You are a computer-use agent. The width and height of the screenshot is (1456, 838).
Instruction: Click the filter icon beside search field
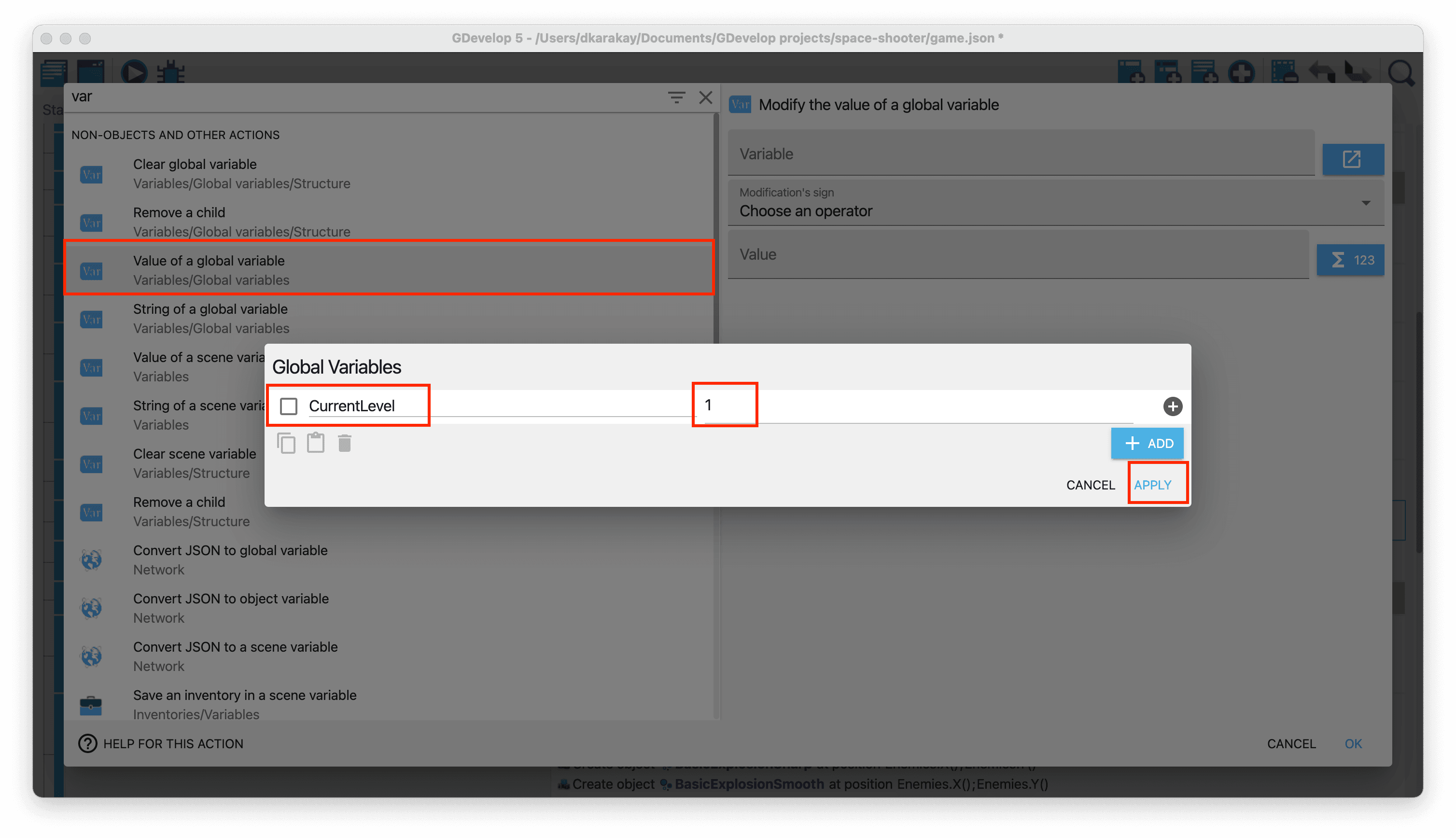676,98
